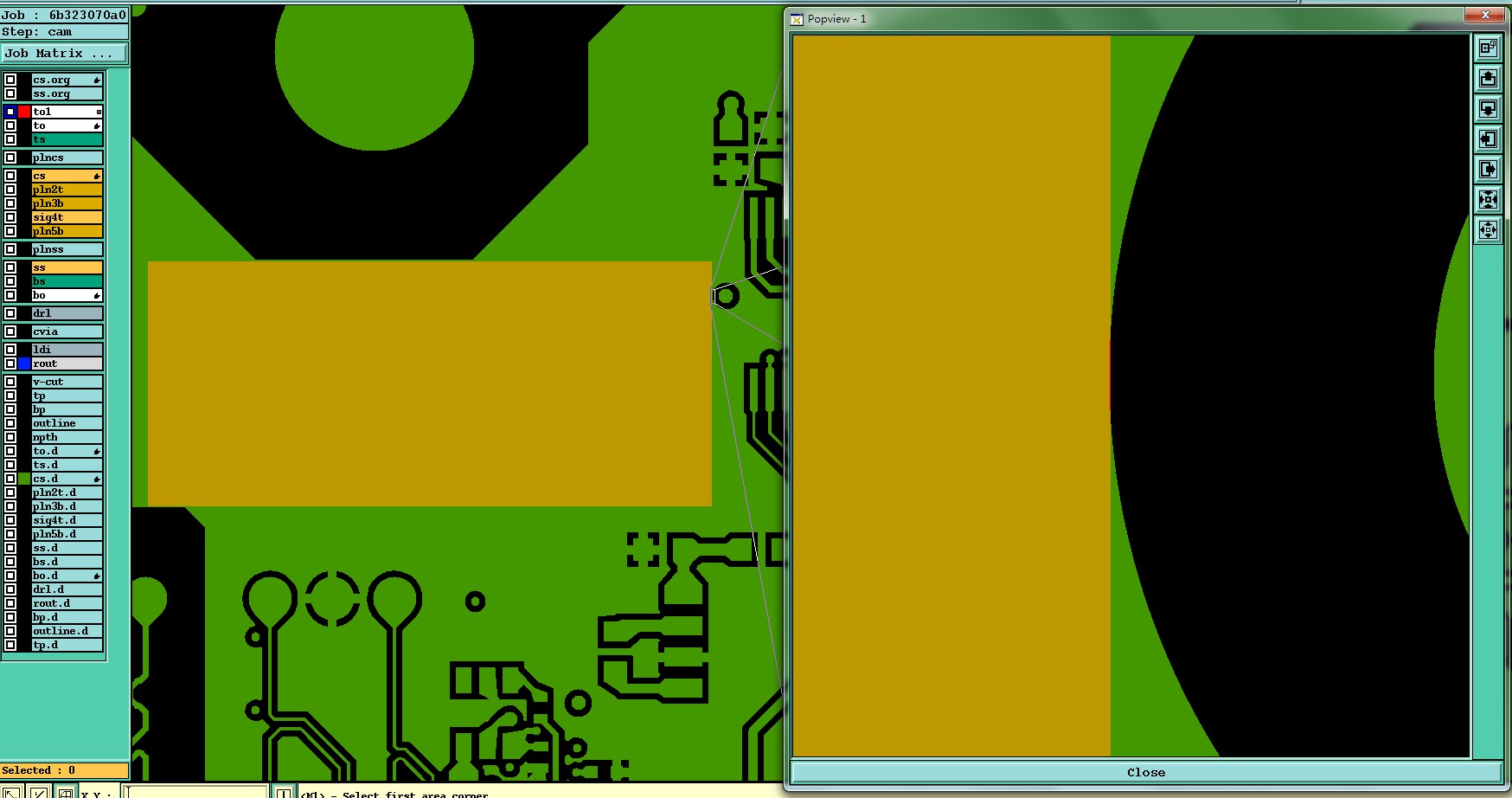Enable the cs.org layer checkbox
This screenshot has width=1512, height=798.
[x=10, y=80]
